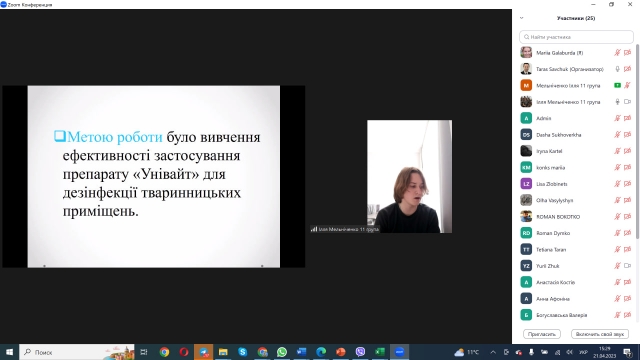This screenshot has height=360, width=640.
Task: Click Dasha Sukhoverkha's muted microphone icon
Action: coord(617,134)
